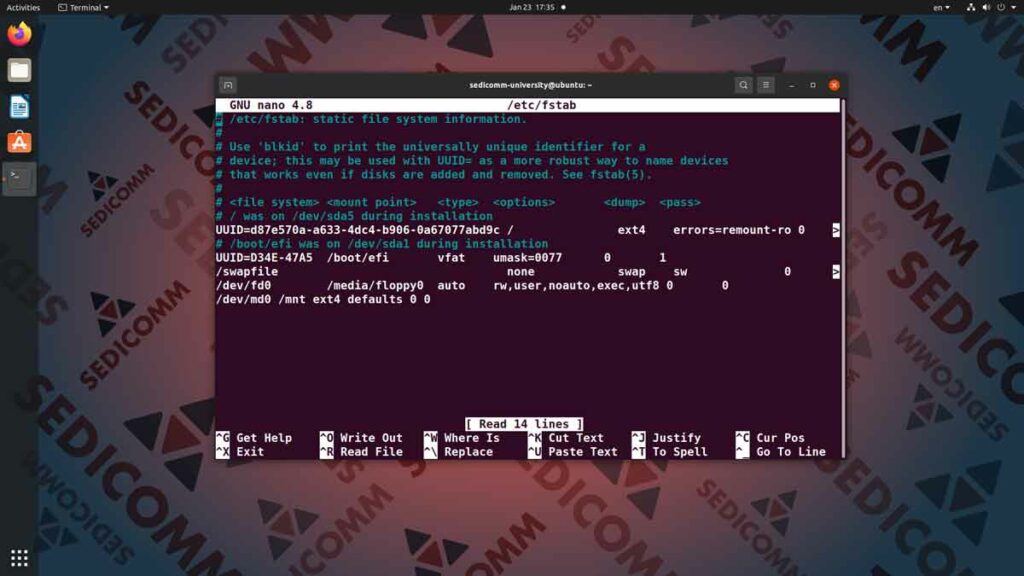Viewport: 1024px width, 576px height.
Task: Click the To Spell shortcut
Action: (x=669, y=452)
